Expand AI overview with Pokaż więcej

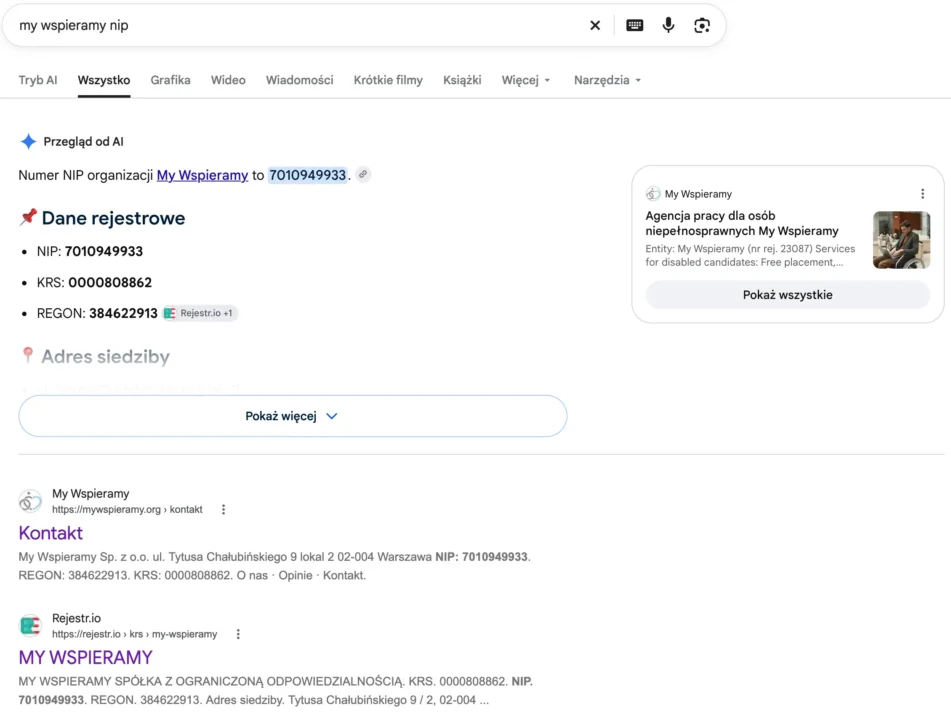[292, 416]
